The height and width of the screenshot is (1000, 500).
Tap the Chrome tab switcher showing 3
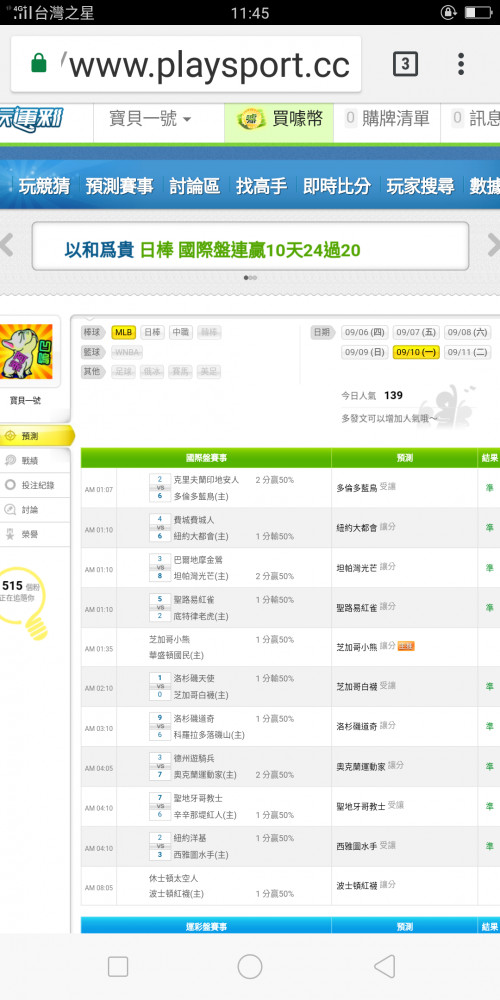(405, 64)
